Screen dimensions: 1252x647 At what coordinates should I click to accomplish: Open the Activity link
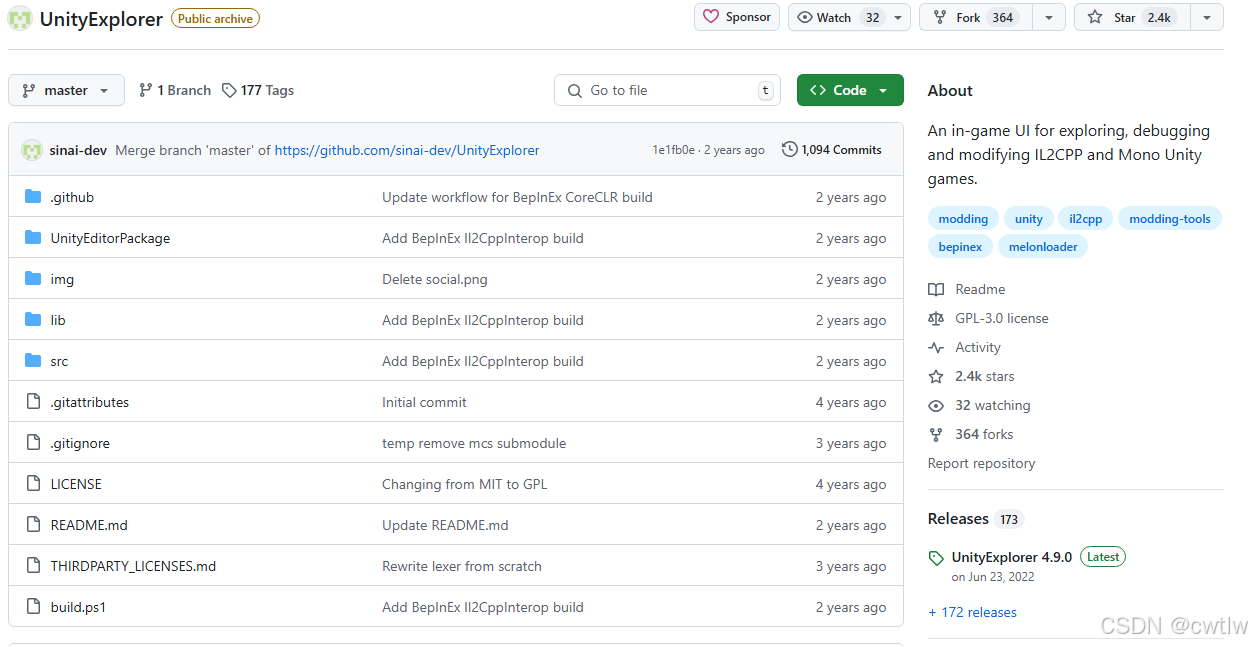965,347
